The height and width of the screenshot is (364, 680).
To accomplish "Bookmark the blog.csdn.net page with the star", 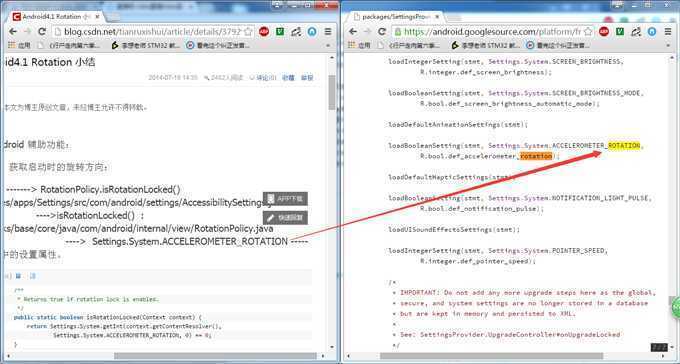I will [x=248, y=31].
